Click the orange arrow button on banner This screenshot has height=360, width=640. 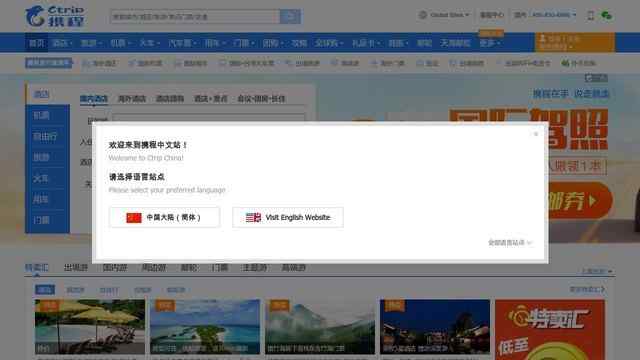click(x=580, y=201)
